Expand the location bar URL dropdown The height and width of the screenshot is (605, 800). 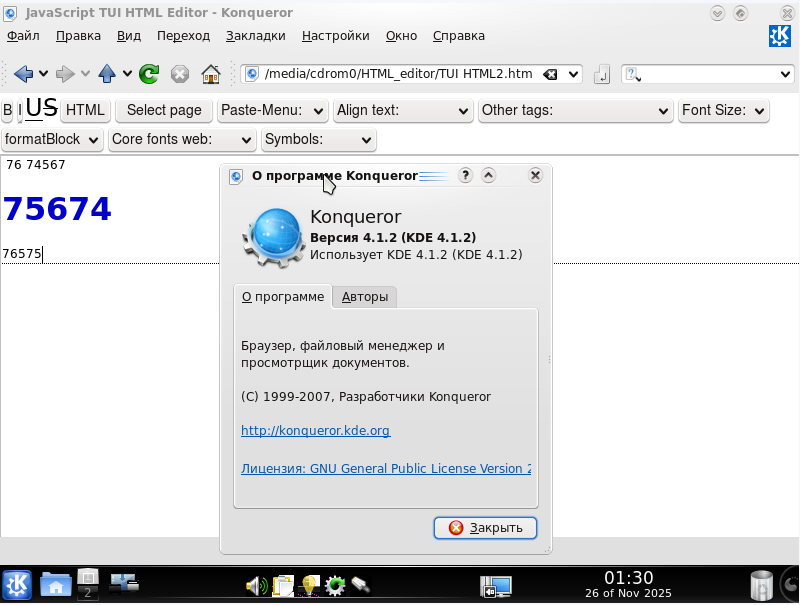[573, 74]
